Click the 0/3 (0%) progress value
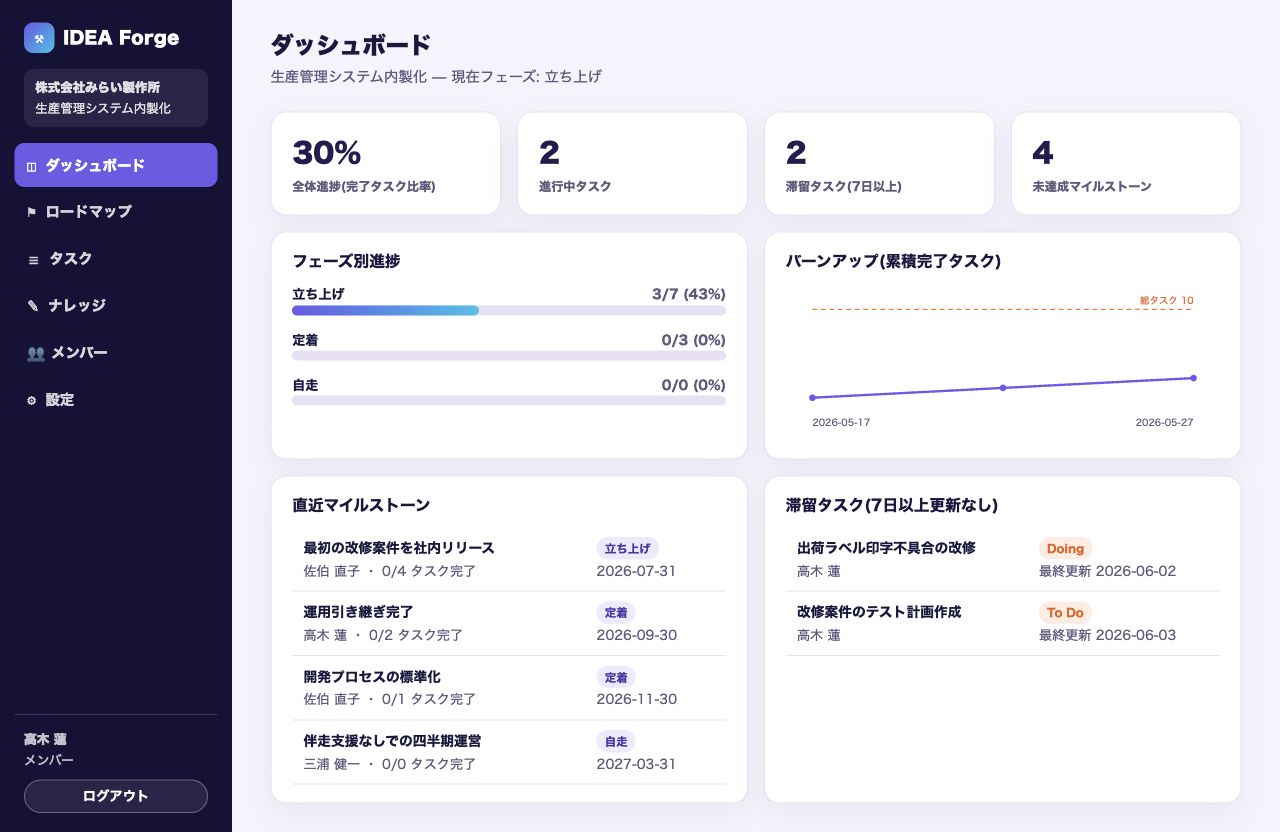Image resolution: width=1280 pixels, height=832 pixels. [693, 340]
